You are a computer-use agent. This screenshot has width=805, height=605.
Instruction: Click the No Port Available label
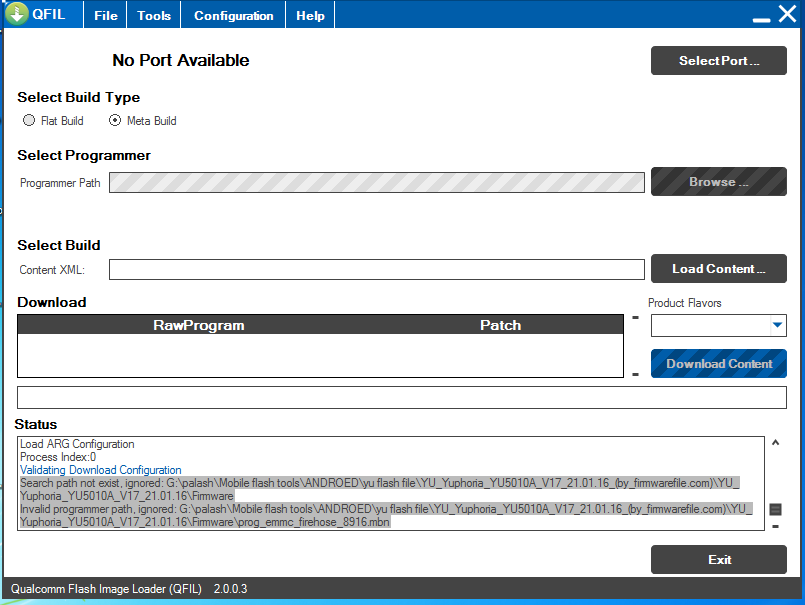tap(181, 60)
